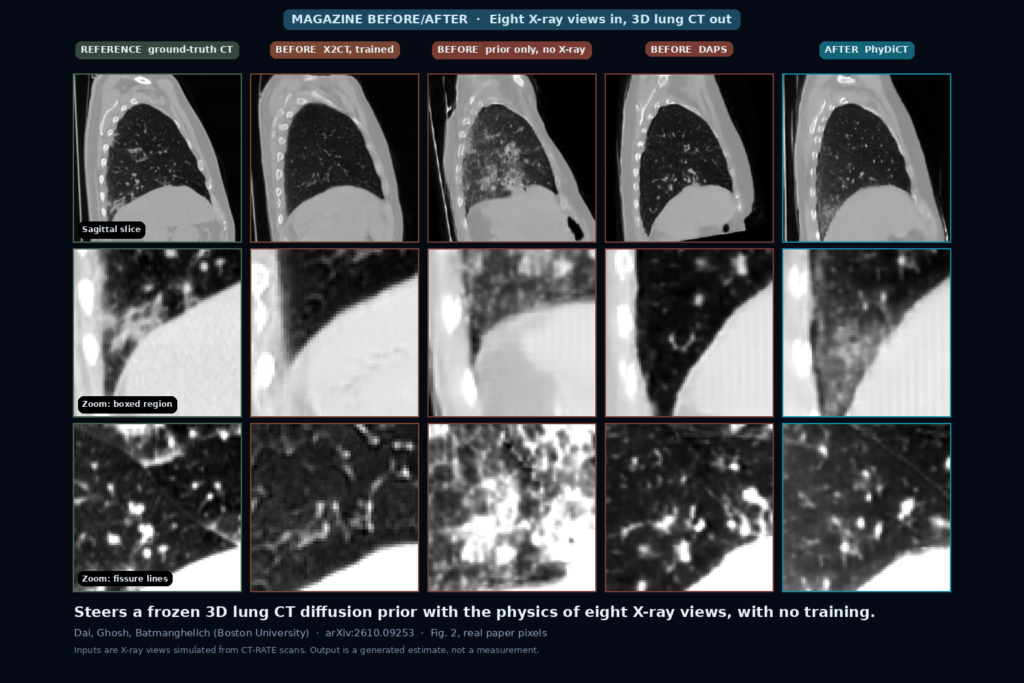Select the BEFORE DAPS label
The height and width of the screenshot is (683, 1024).
(689, 50)
